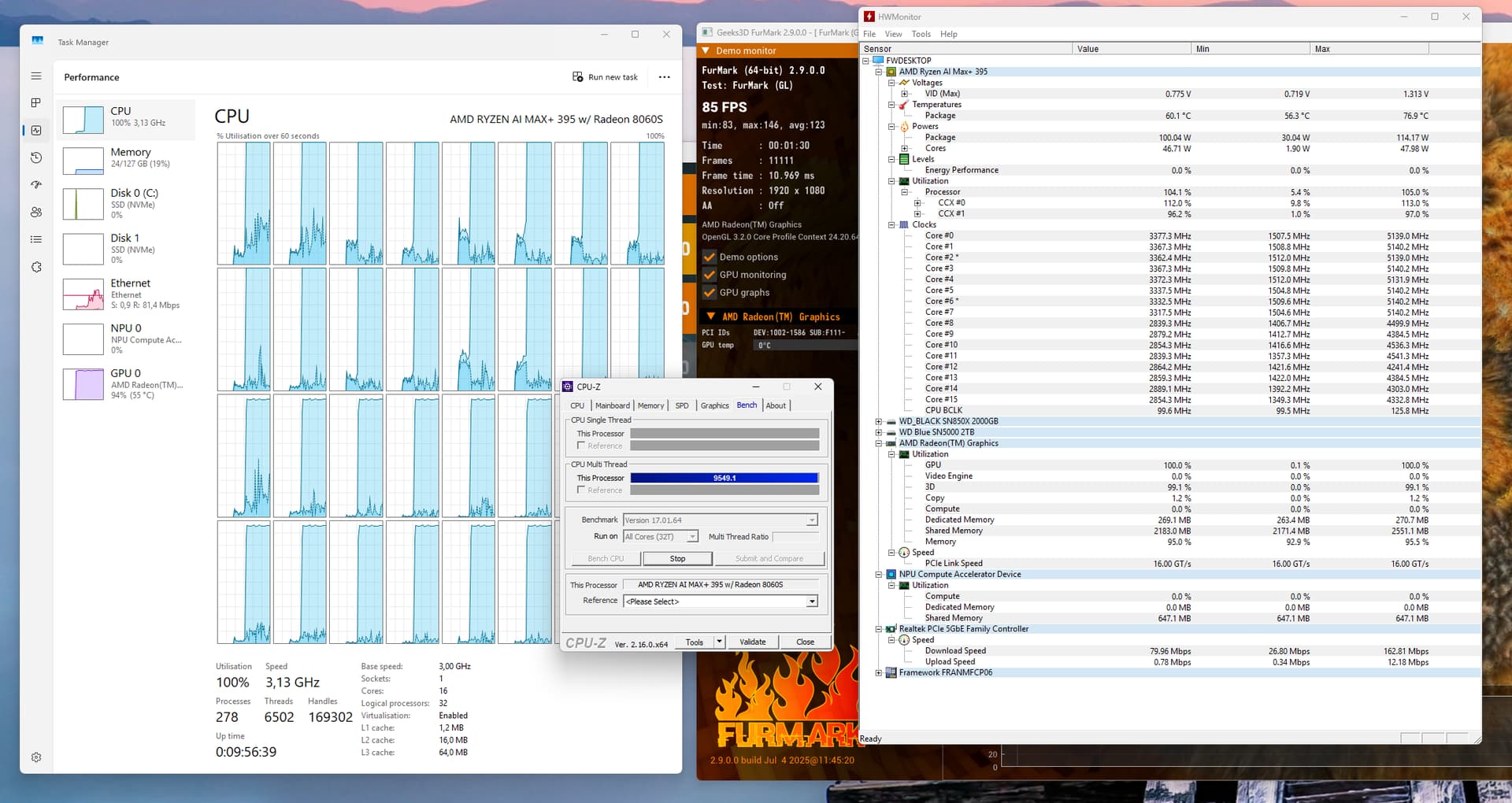Click CPU Single Thread This Processor bar
Viewport: 1512px width, 803px height.
[x=724, y=433]
